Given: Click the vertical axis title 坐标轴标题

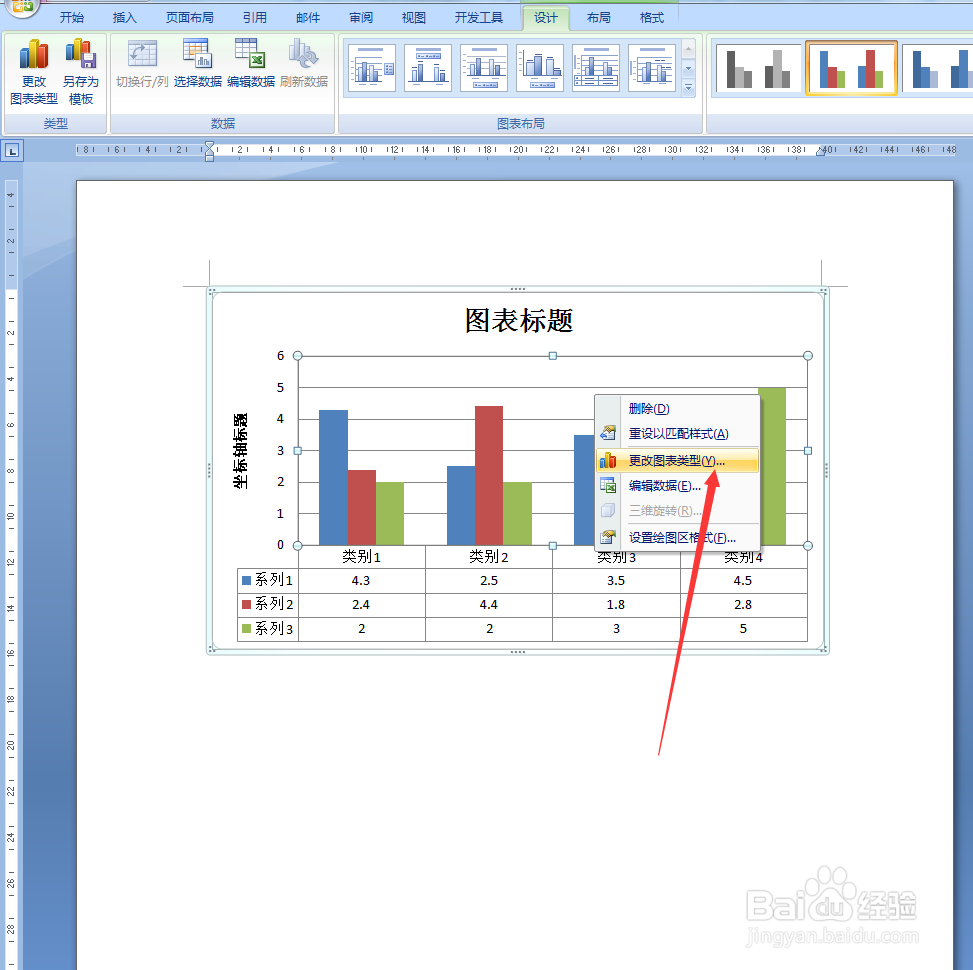Looking at the screenshot, I should [241, 451].
